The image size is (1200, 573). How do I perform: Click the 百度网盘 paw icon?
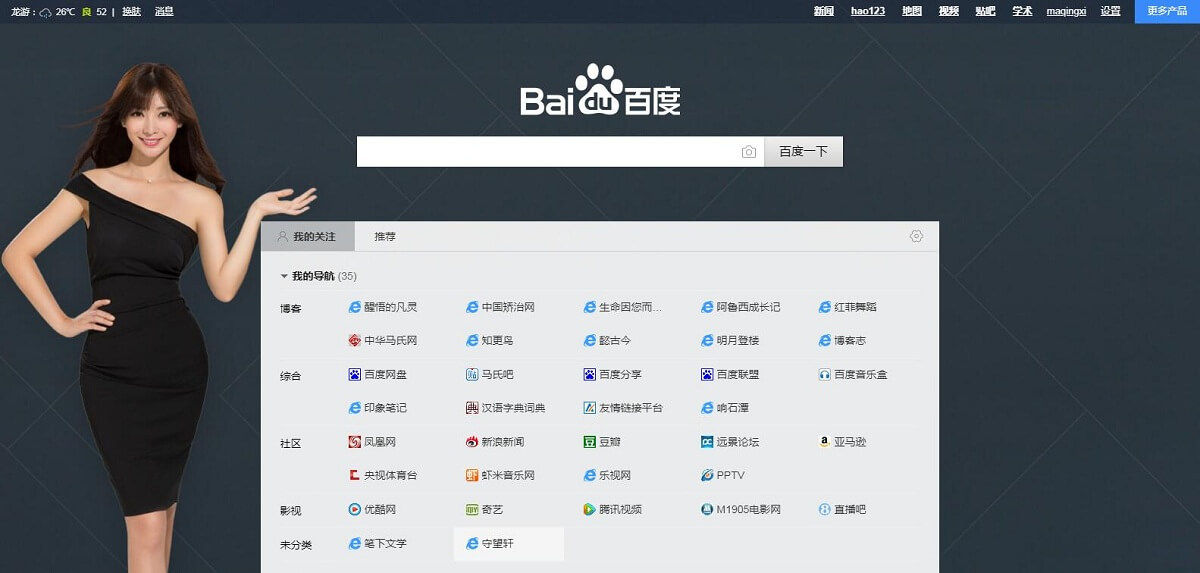(x=354, y=374)
